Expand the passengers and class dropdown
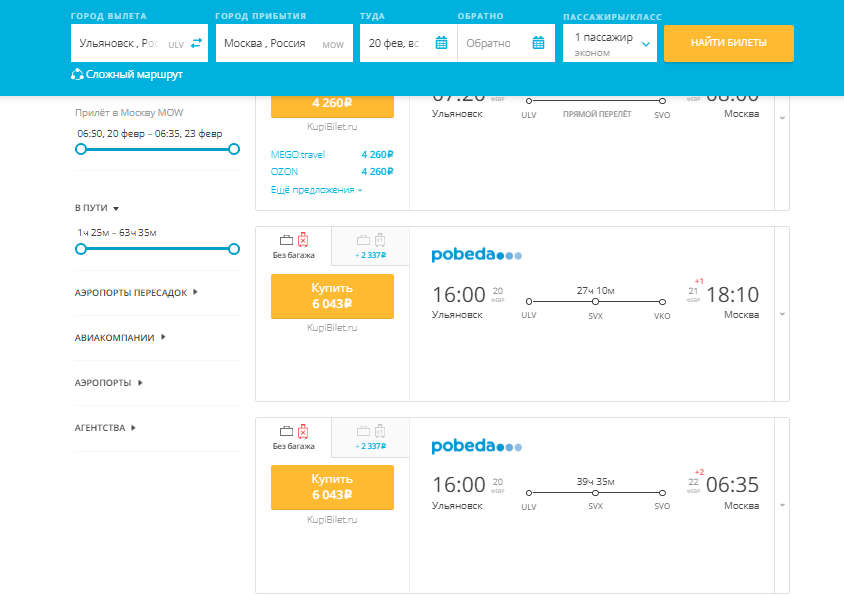 pyautogui.click(x=646, y=44)
